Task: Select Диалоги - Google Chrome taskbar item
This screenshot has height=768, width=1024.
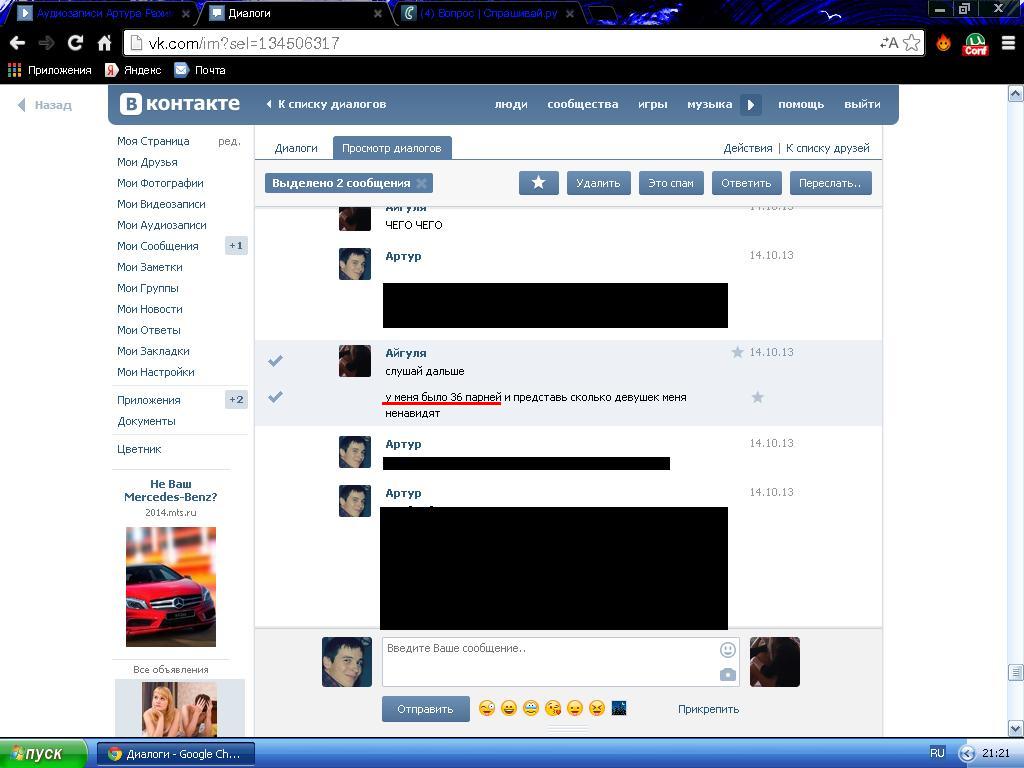Action: pyautogui.click(x=175, y=754)
